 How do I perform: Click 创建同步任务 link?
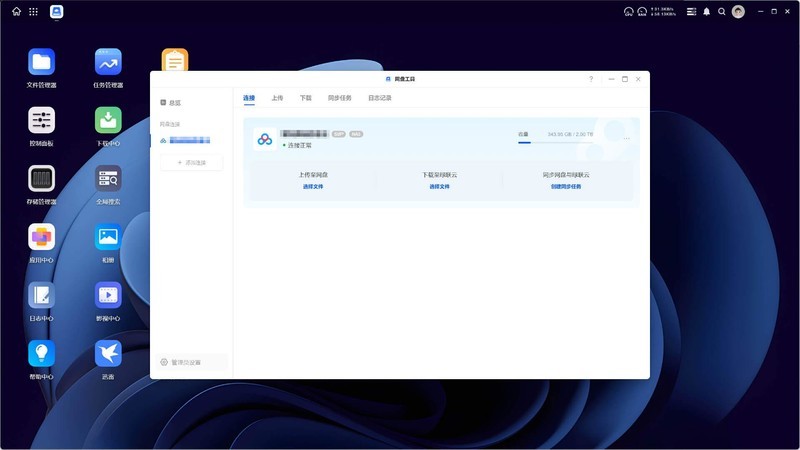[566, 187]
